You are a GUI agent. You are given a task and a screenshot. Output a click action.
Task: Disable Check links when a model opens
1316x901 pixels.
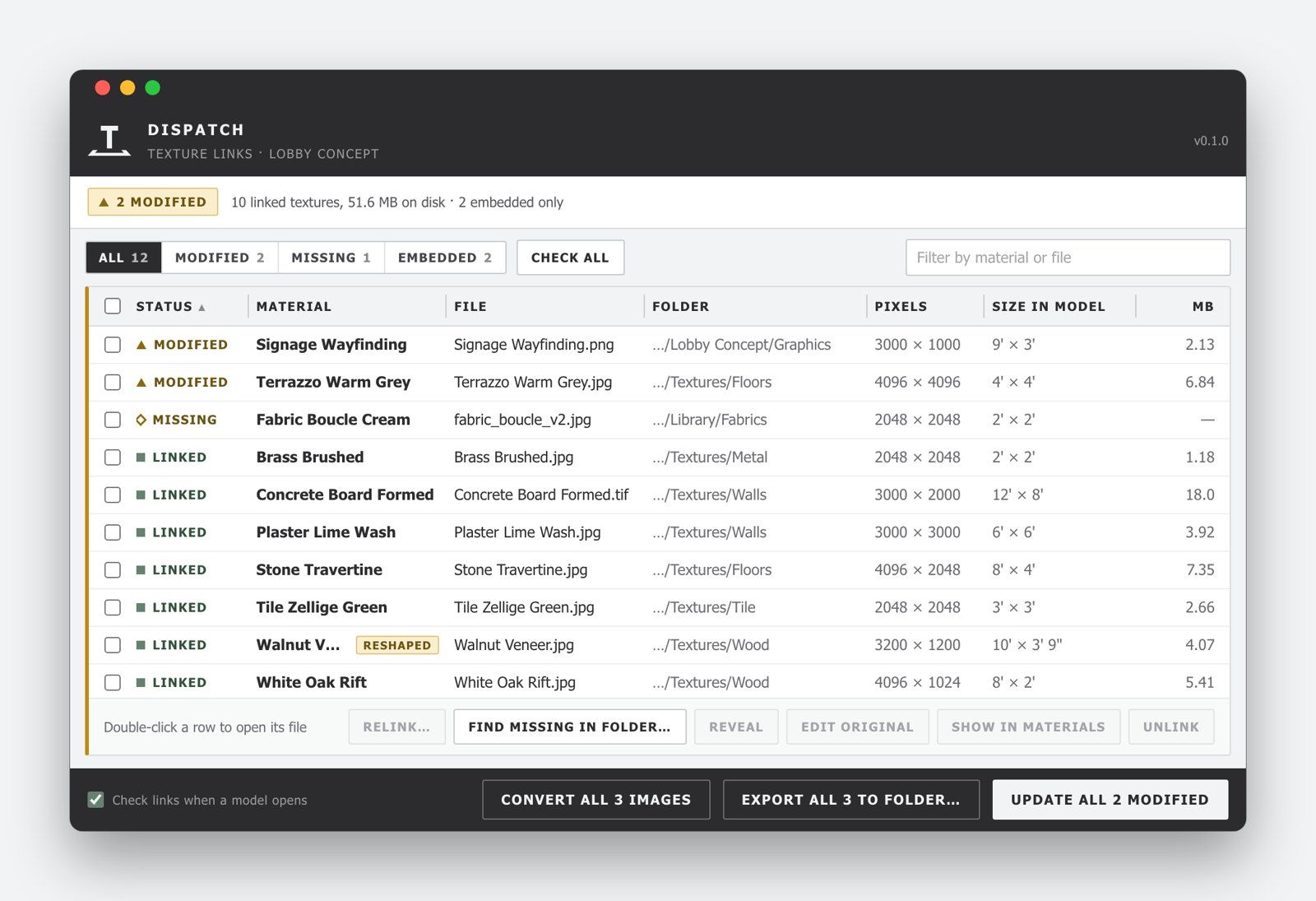pos(96,800)
